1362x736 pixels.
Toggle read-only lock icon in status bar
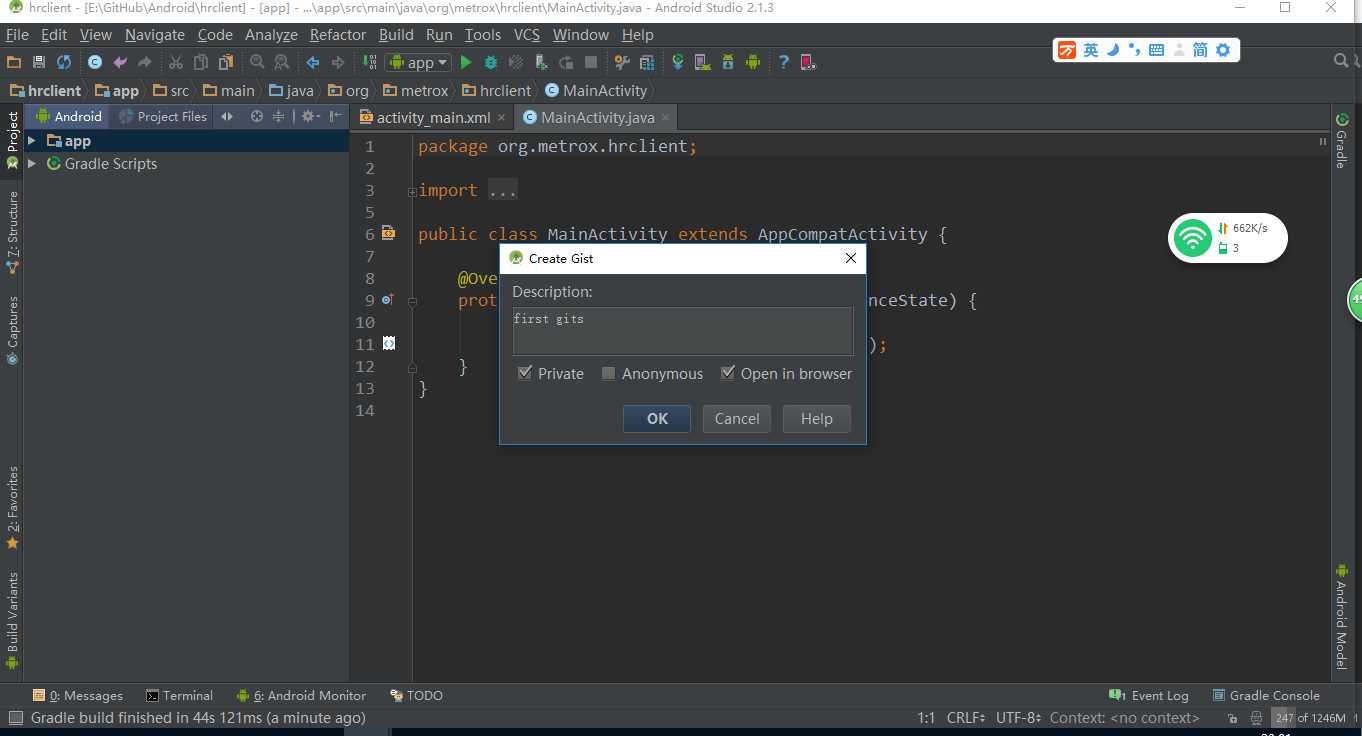point(1232,718)
